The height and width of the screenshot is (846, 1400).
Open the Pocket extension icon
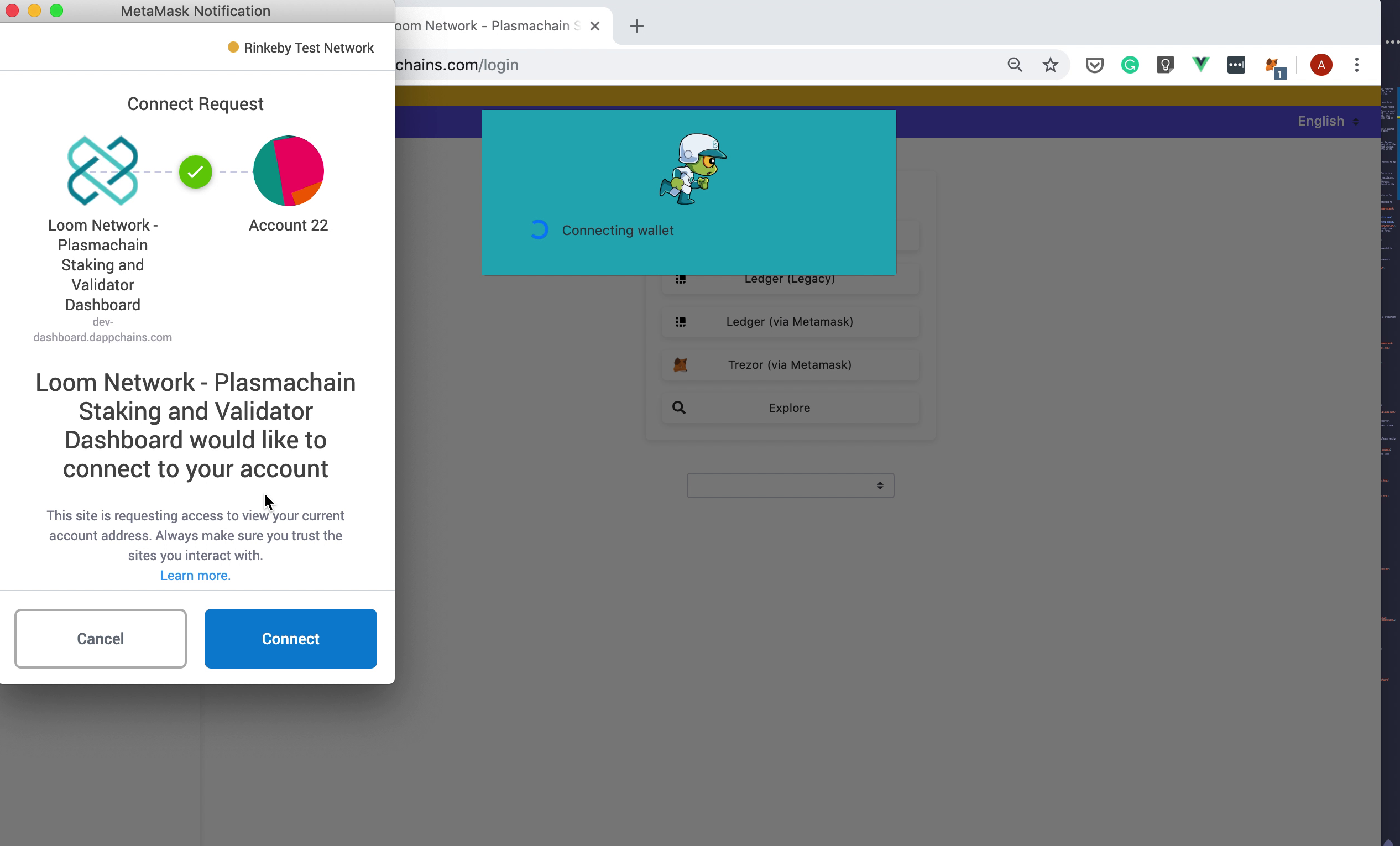click(1094, 65)
